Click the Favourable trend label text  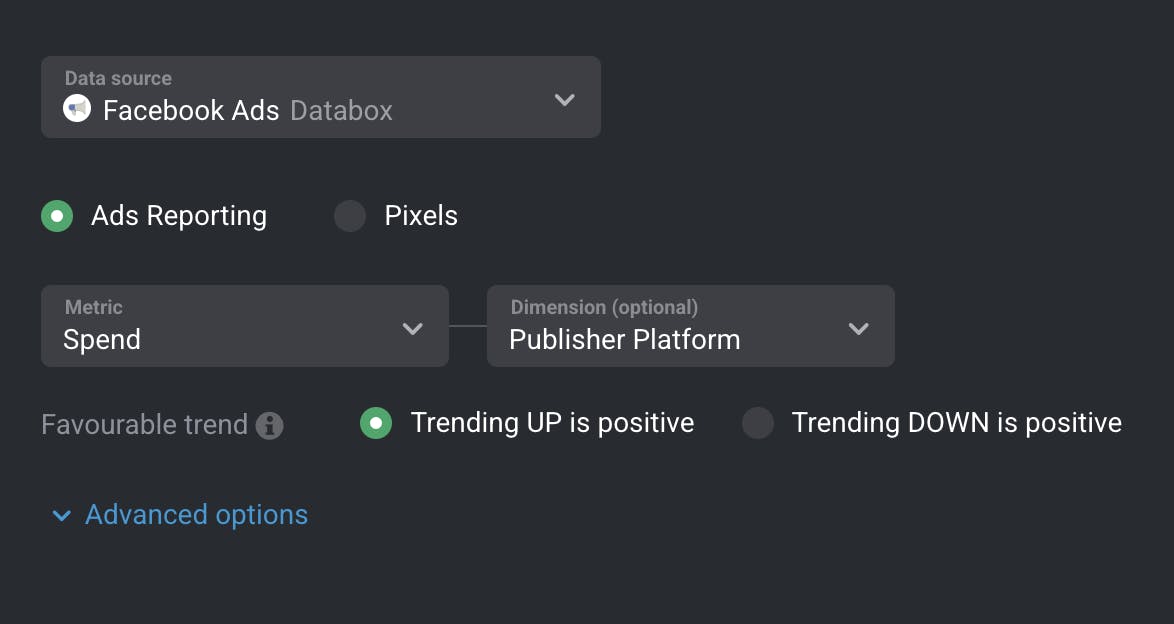[x=145, y=425]
